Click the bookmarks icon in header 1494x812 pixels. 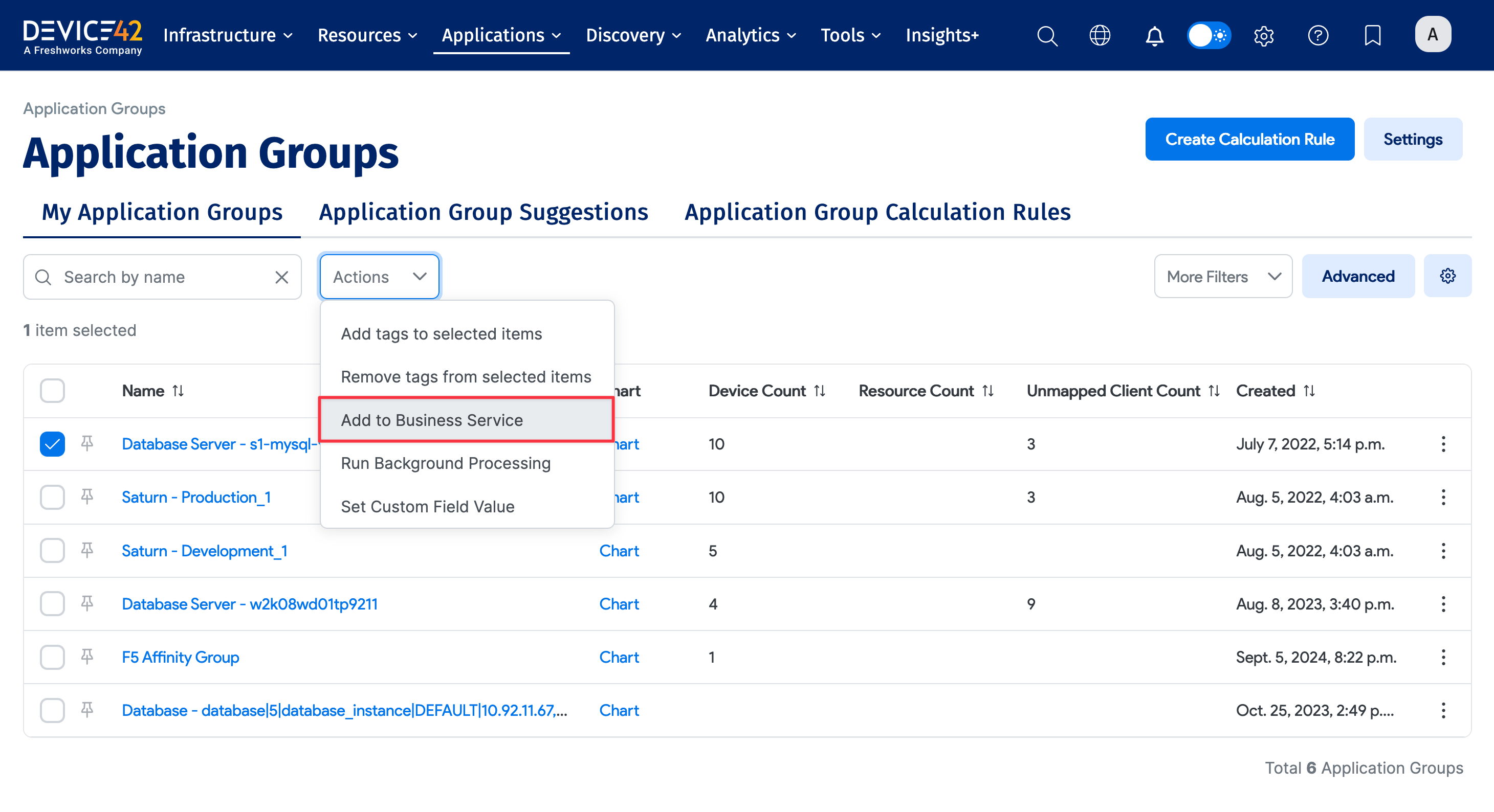point(1372,35)
